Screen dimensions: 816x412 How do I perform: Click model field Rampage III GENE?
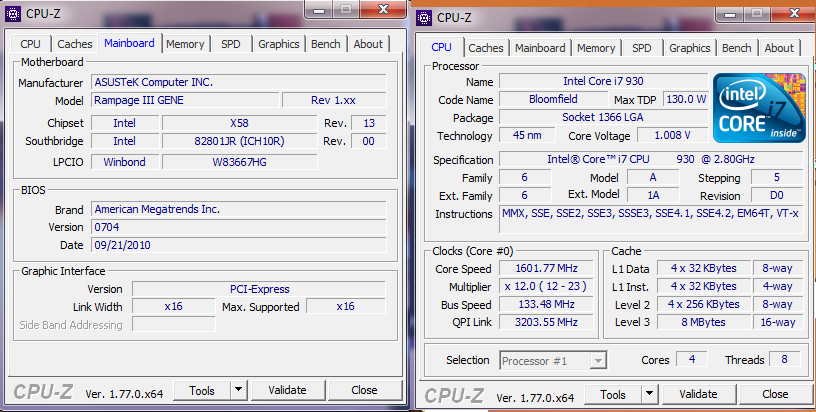185,100
